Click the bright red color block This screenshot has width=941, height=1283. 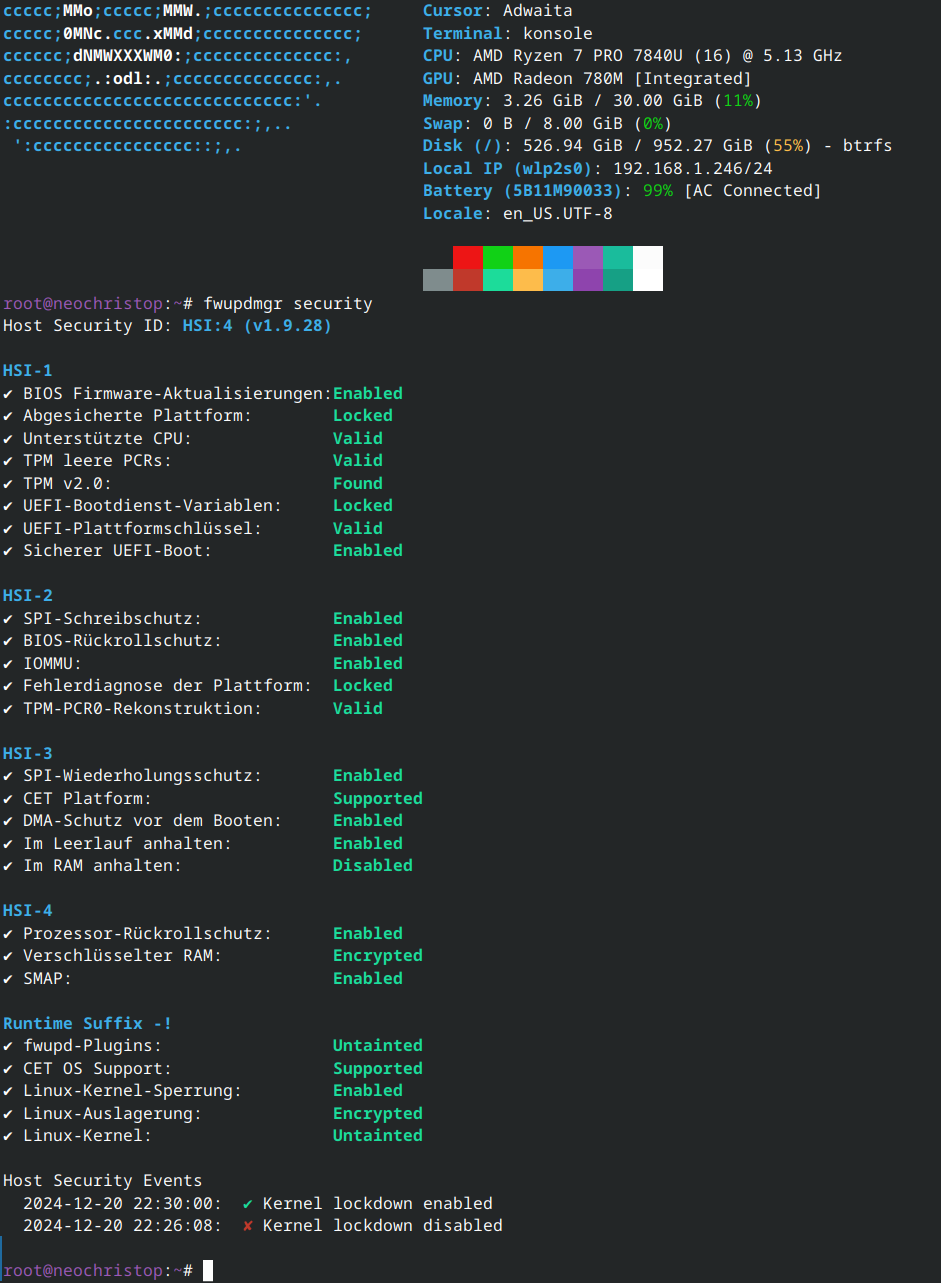pyautogui.click(x=467, y=257)
